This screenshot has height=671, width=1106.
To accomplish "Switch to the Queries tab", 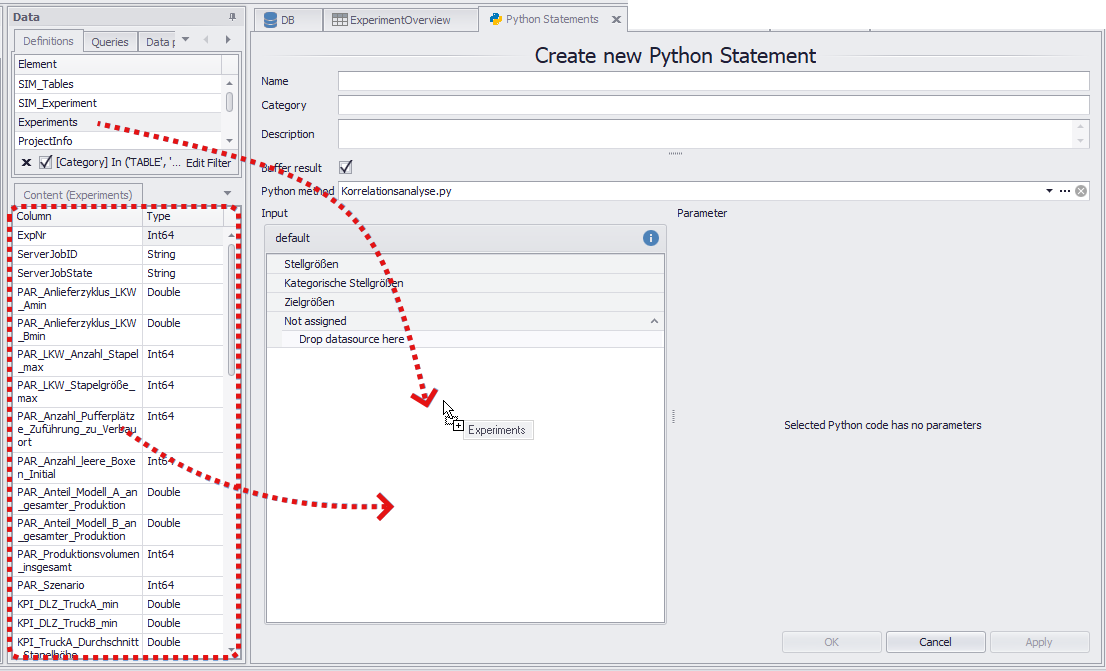I will (110, 41).
